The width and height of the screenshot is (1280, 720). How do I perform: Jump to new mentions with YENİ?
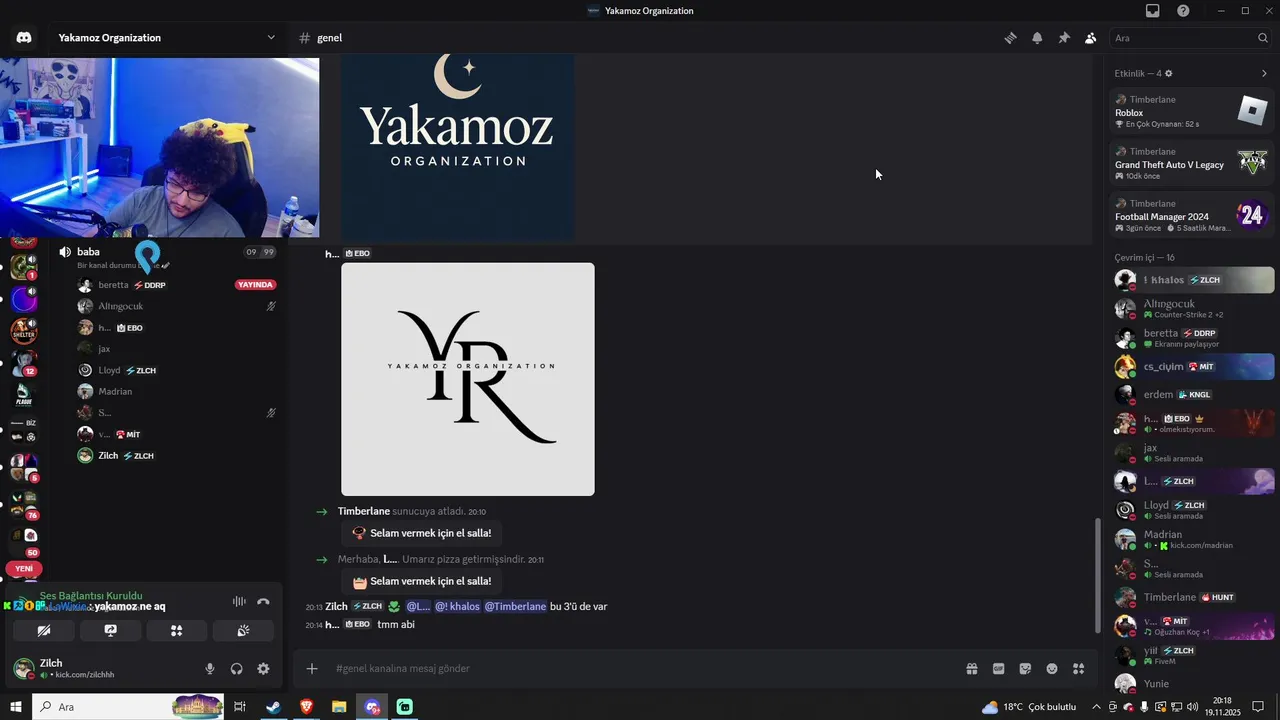[24, 569]
